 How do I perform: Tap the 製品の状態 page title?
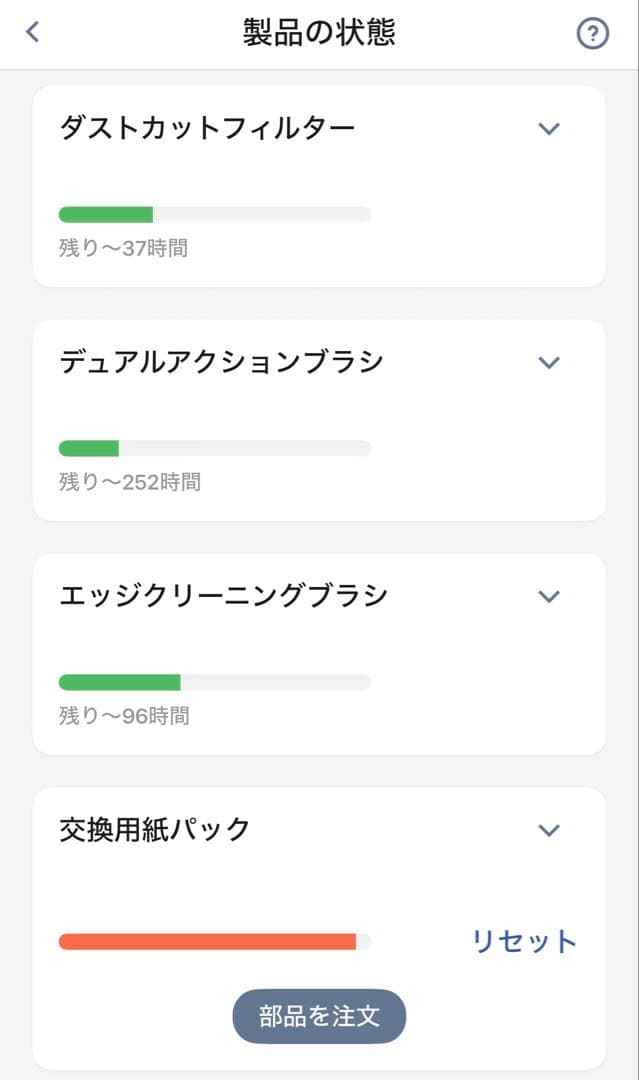pyautogui.click(x=318, y=32)
